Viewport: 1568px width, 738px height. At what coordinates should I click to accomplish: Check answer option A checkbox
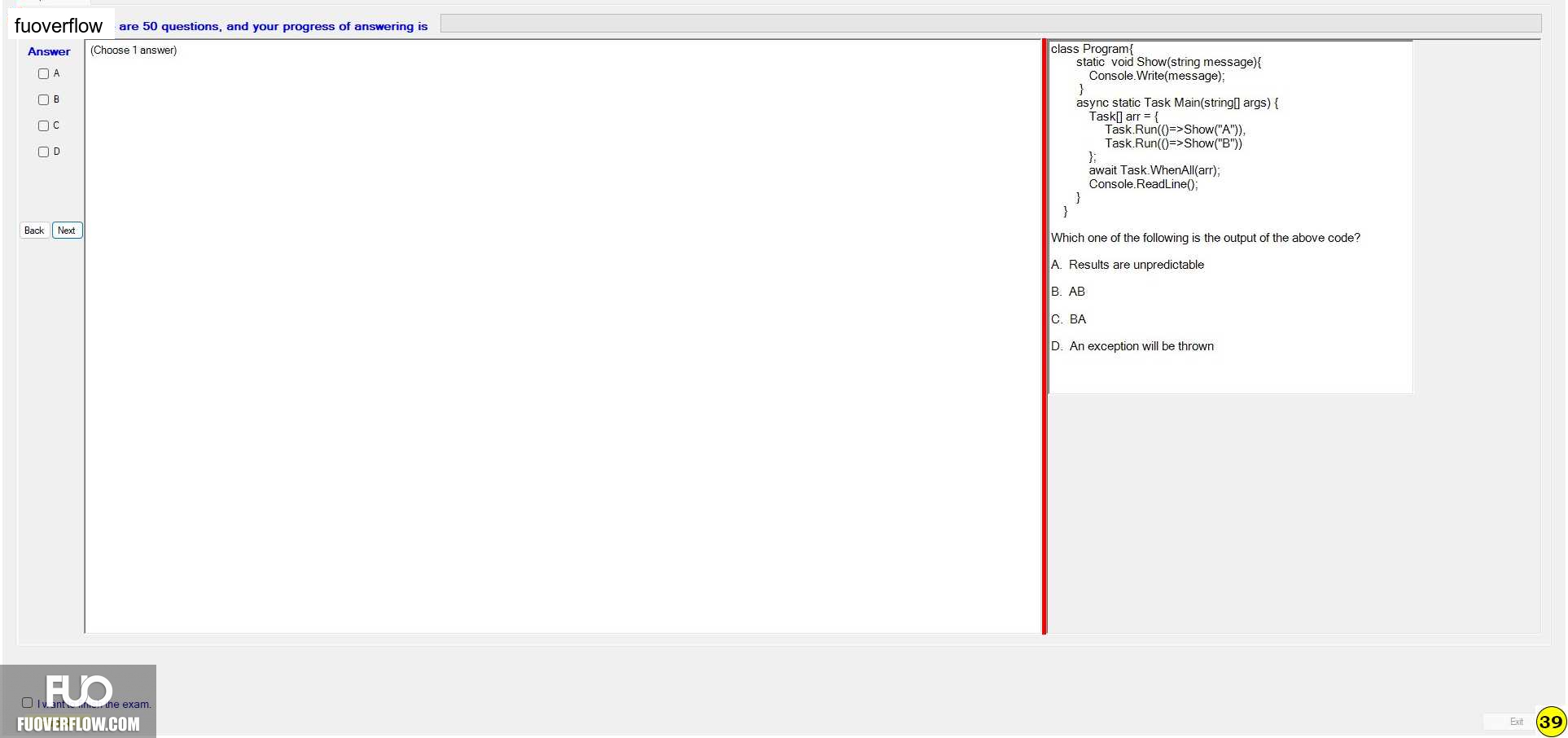pyautogui.click(x=44, y=74)
